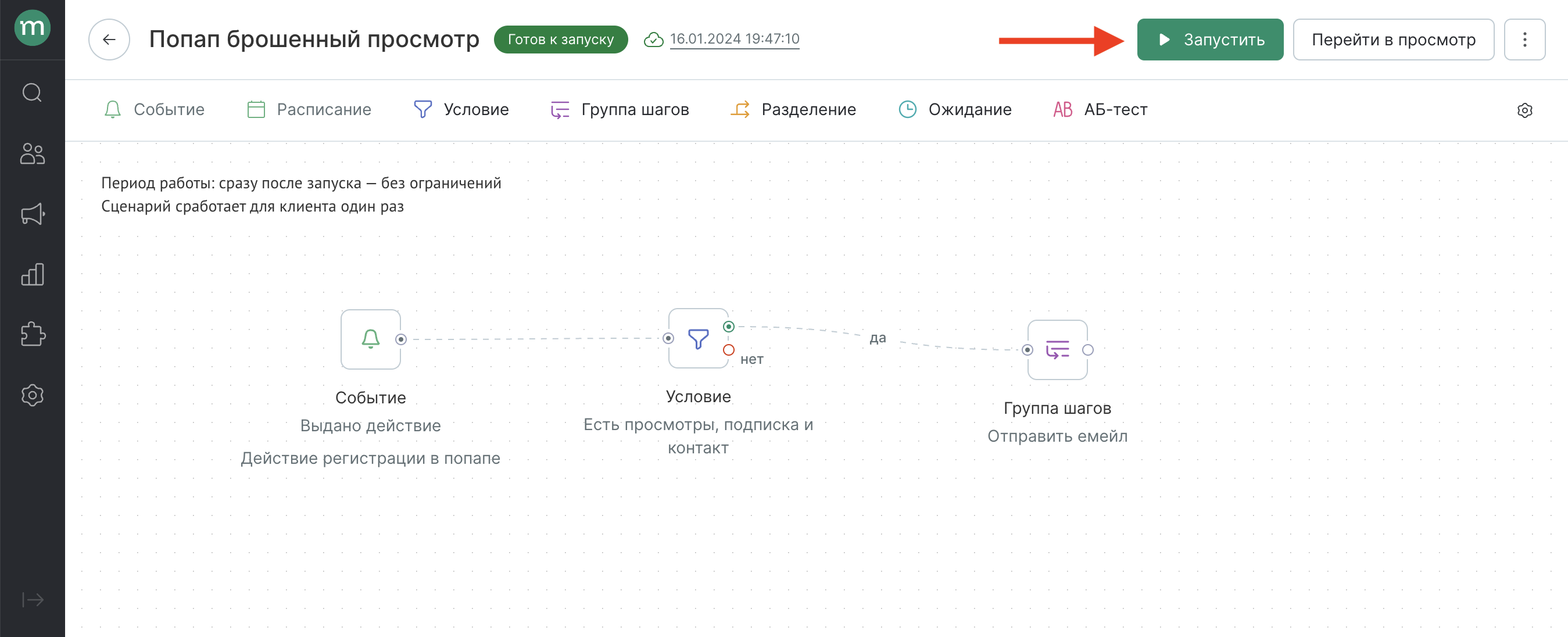Click the Условие funnel node on canvas
The image size is (1568, 637).
pos(697,338)
